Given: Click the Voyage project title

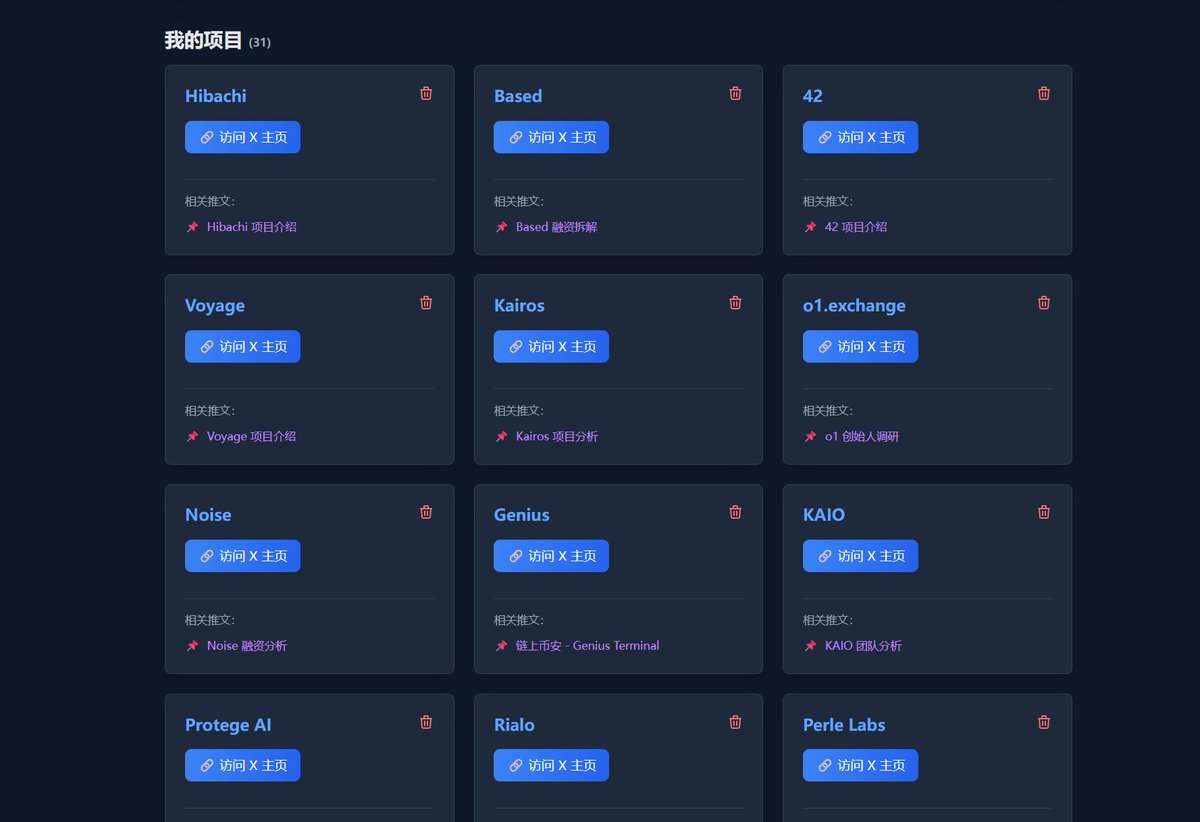Looking at the screenshot, I should click(215, 305).
